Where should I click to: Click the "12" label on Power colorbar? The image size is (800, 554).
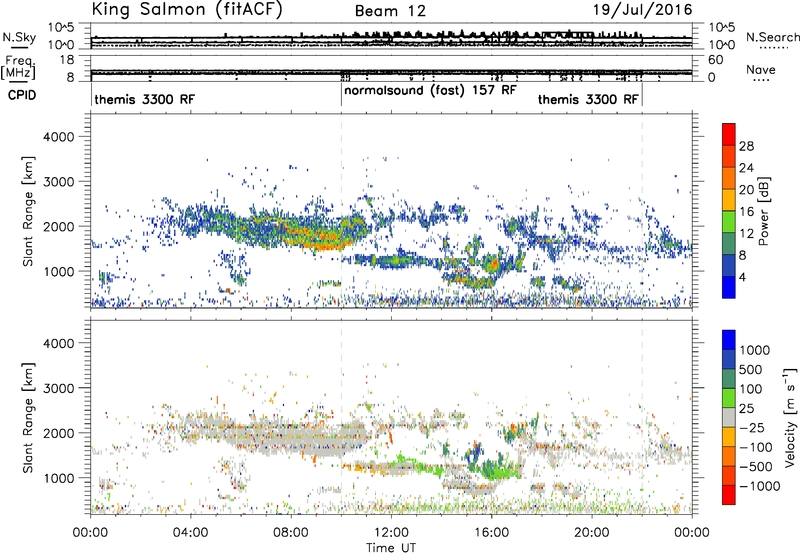pos(746,233)
